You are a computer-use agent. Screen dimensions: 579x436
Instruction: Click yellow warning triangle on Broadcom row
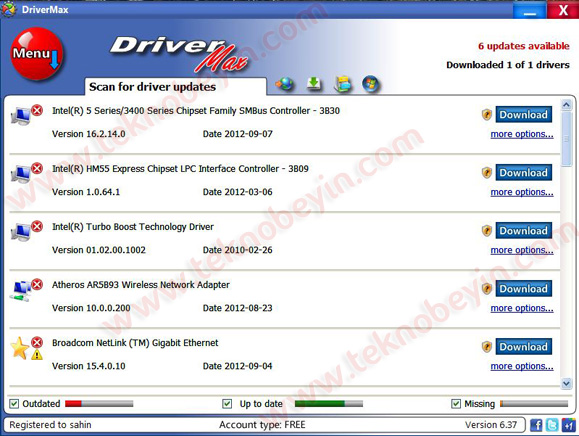coord(37,355)
